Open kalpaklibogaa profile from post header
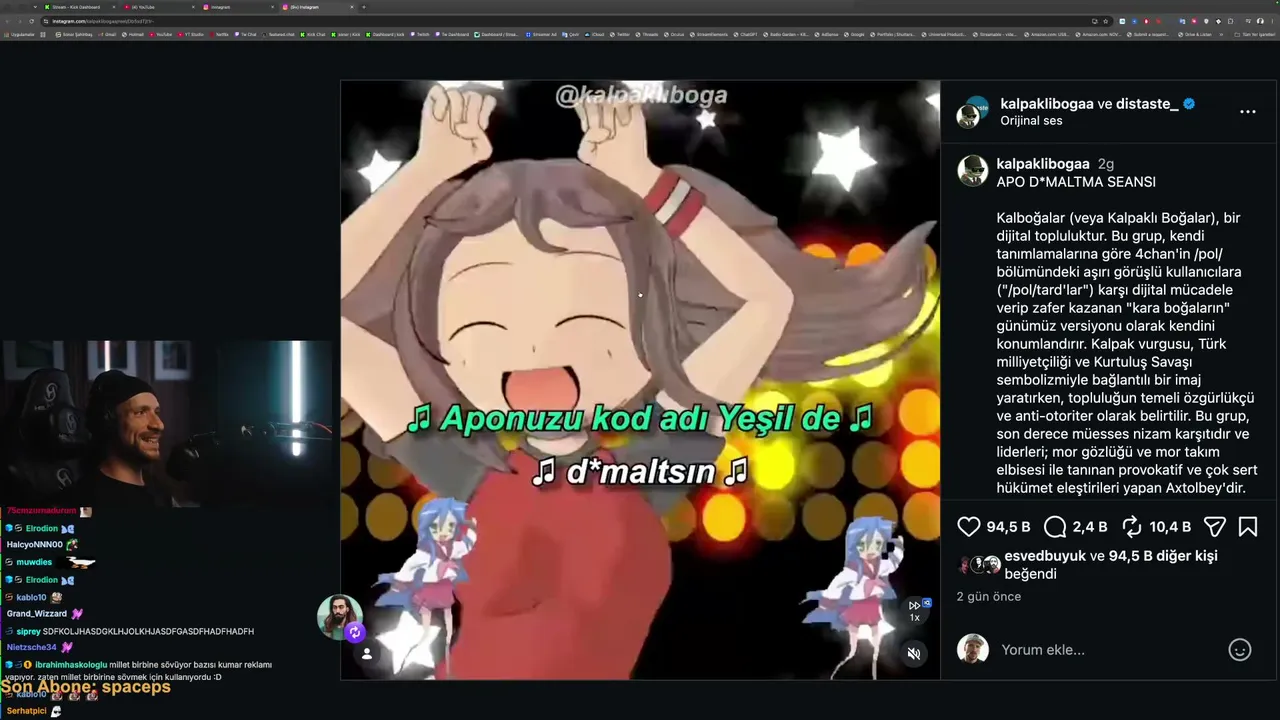1280x720 pixels. click(x=1046, y=104)
